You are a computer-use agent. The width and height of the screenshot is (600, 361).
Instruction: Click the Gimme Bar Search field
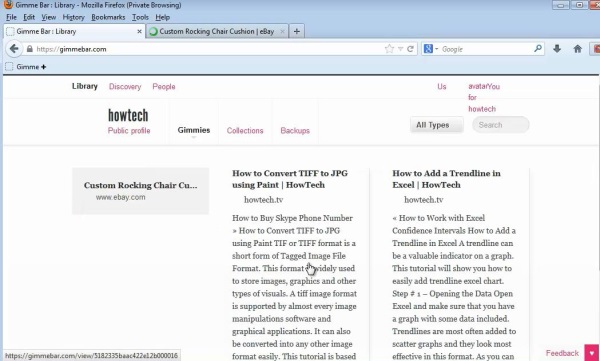501,125
